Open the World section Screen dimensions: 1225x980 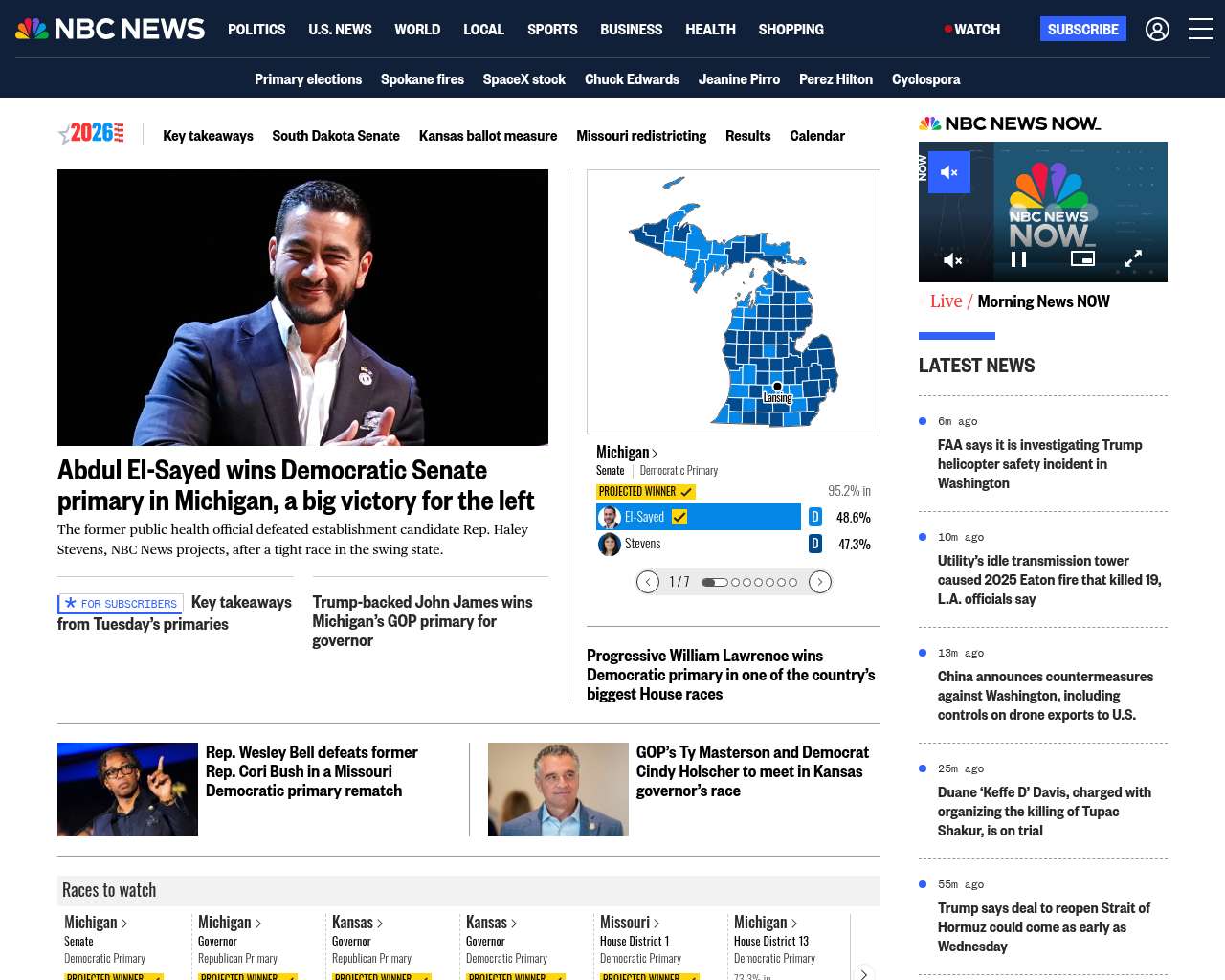(x=417, y=30)
